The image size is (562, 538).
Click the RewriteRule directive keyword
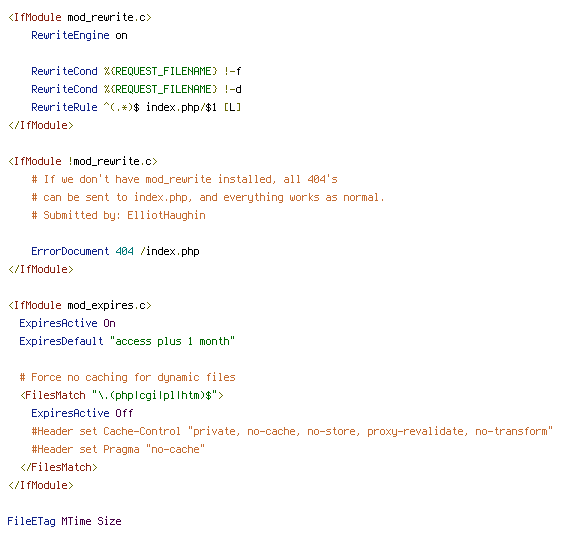tap(64, 107)
